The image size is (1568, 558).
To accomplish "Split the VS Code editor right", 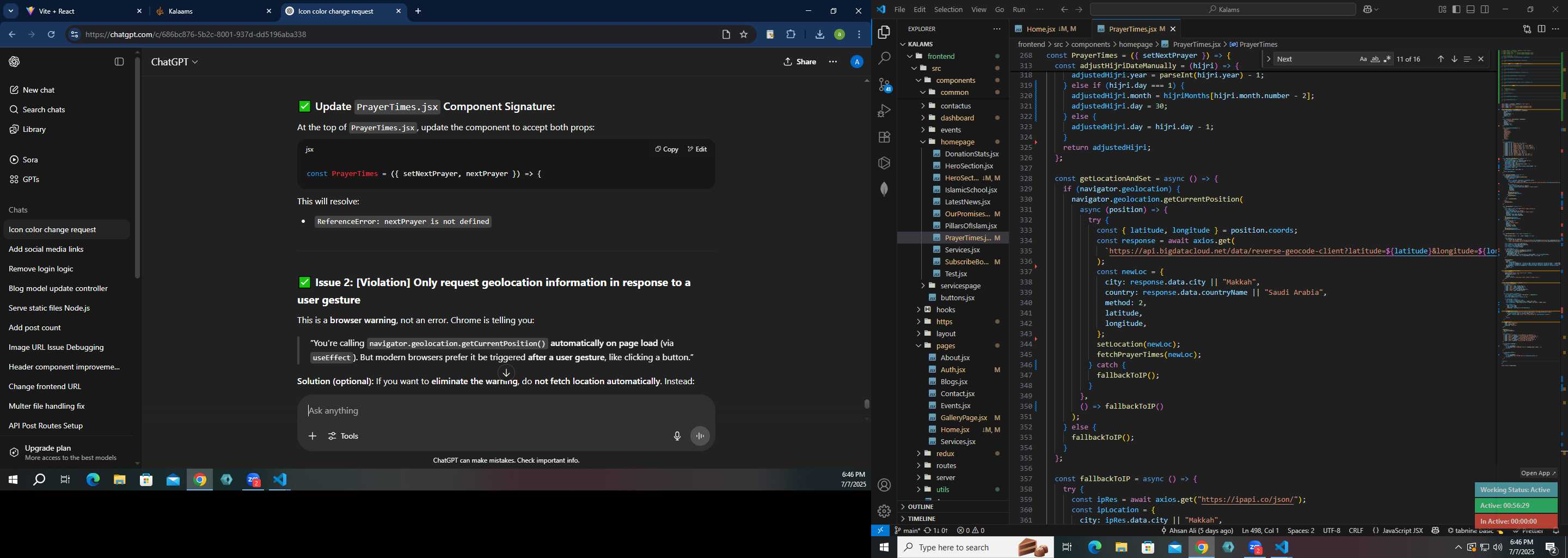I will click(1541, 29).
